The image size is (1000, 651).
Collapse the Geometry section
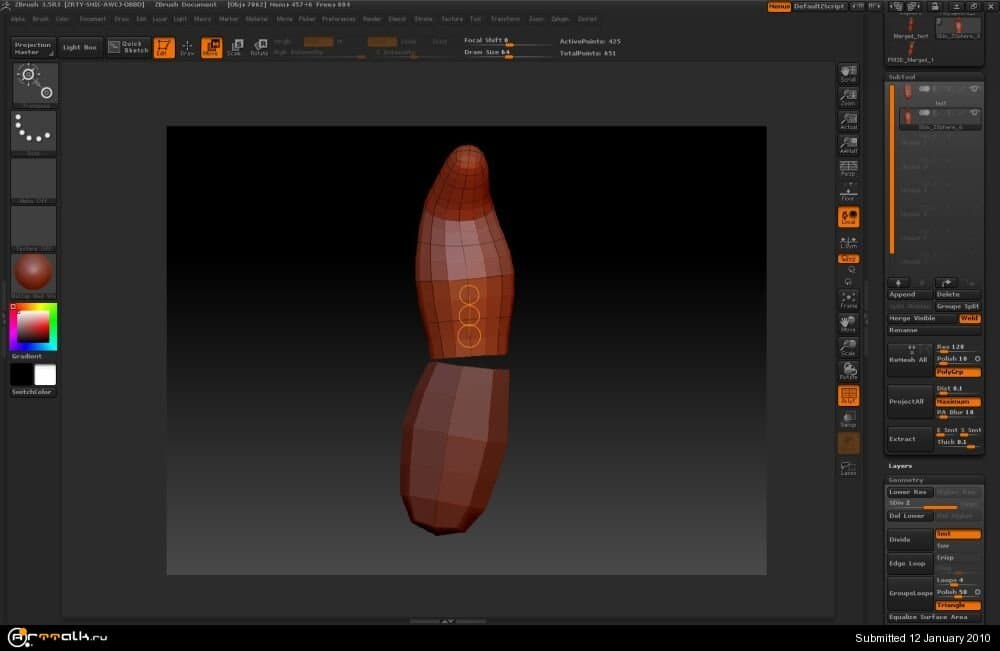pos(904,480)
